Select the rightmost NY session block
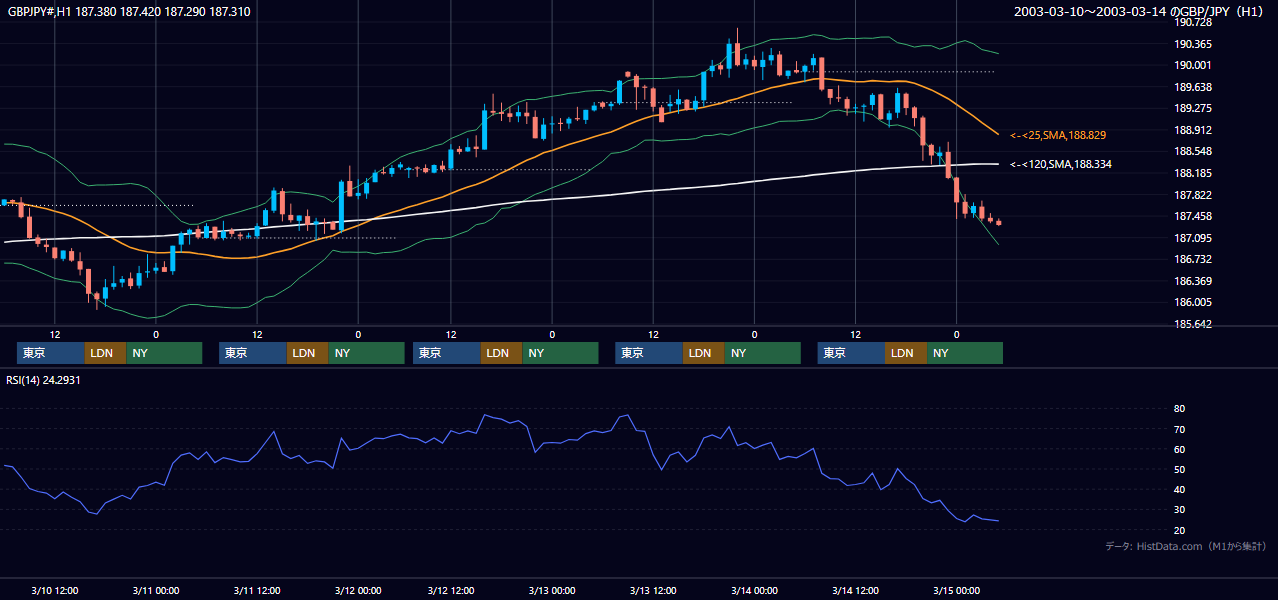The width and height of the screenshot is (1278, 600). click(x=965, y=353)
